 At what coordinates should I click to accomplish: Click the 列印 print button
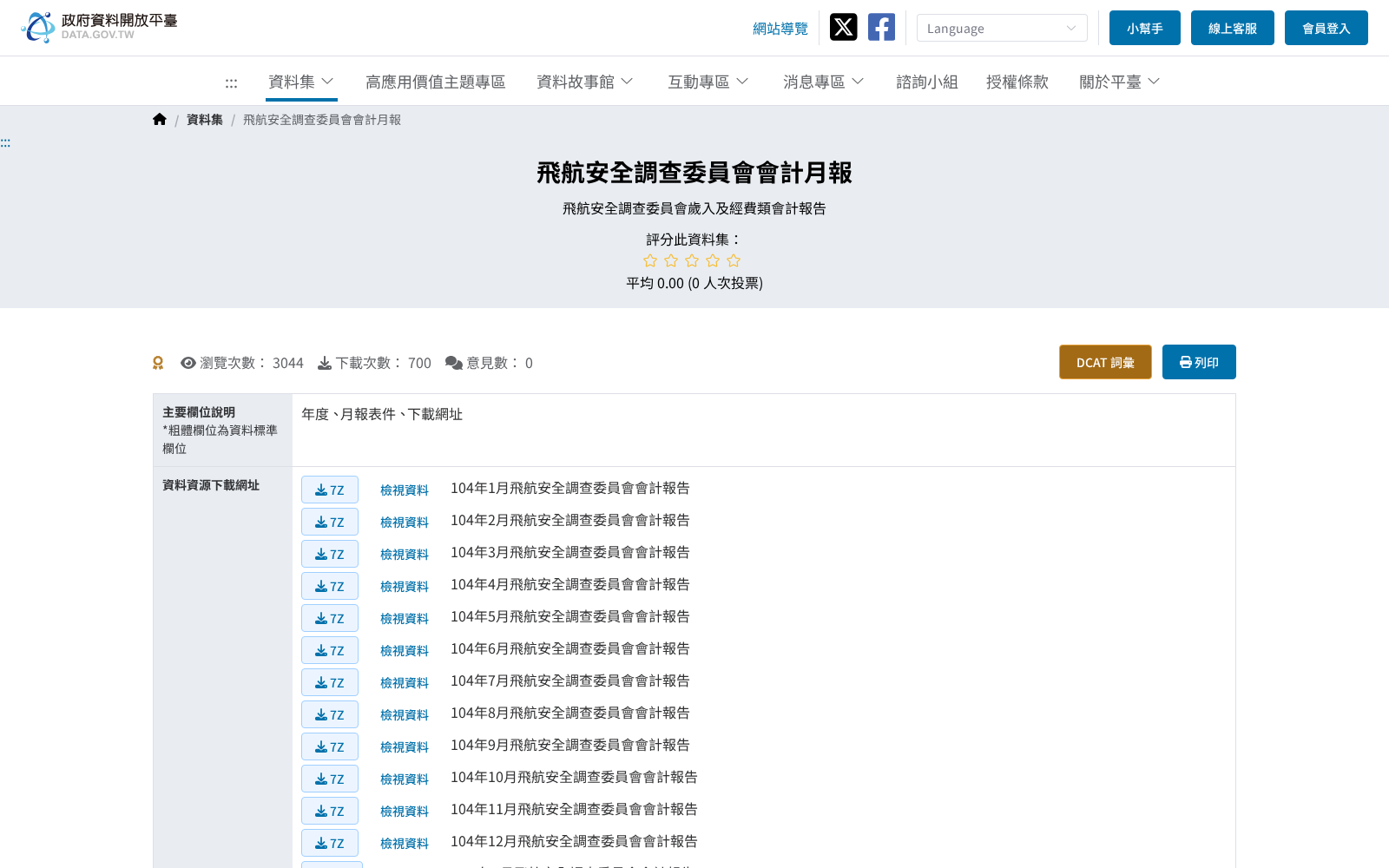point(1199,362)
